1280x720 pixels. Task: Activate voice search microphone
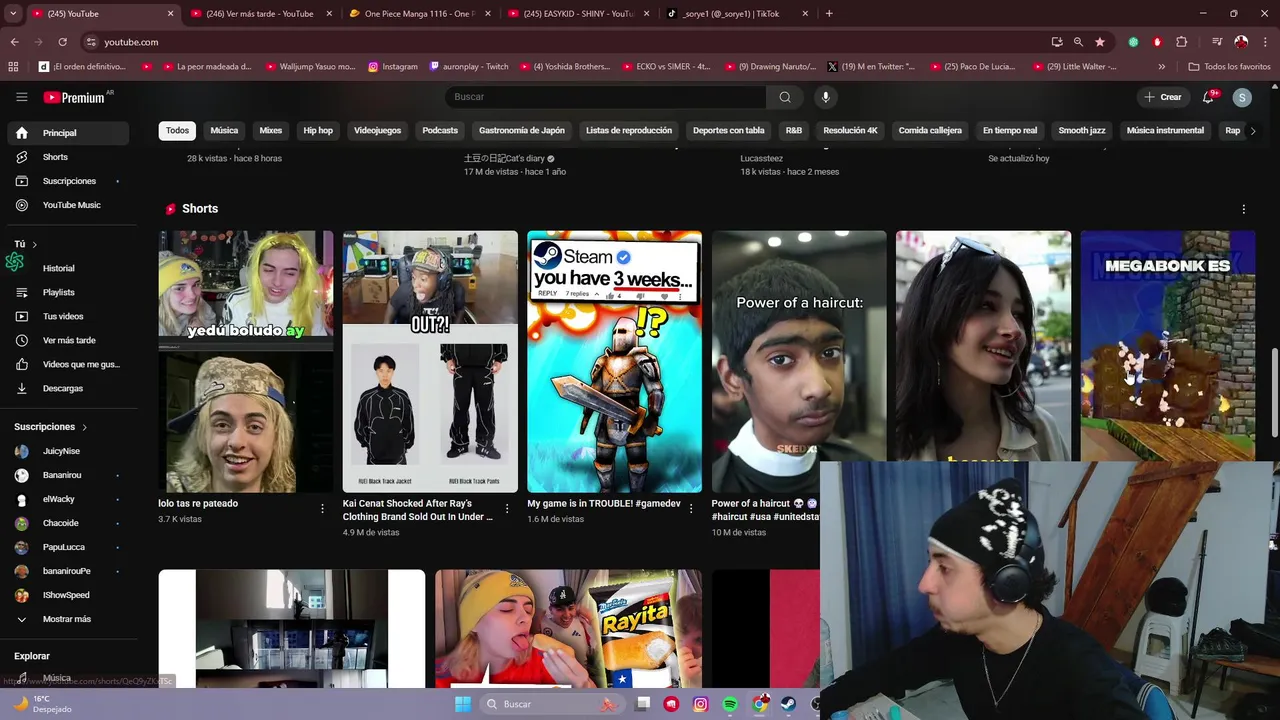pos(825,97)
